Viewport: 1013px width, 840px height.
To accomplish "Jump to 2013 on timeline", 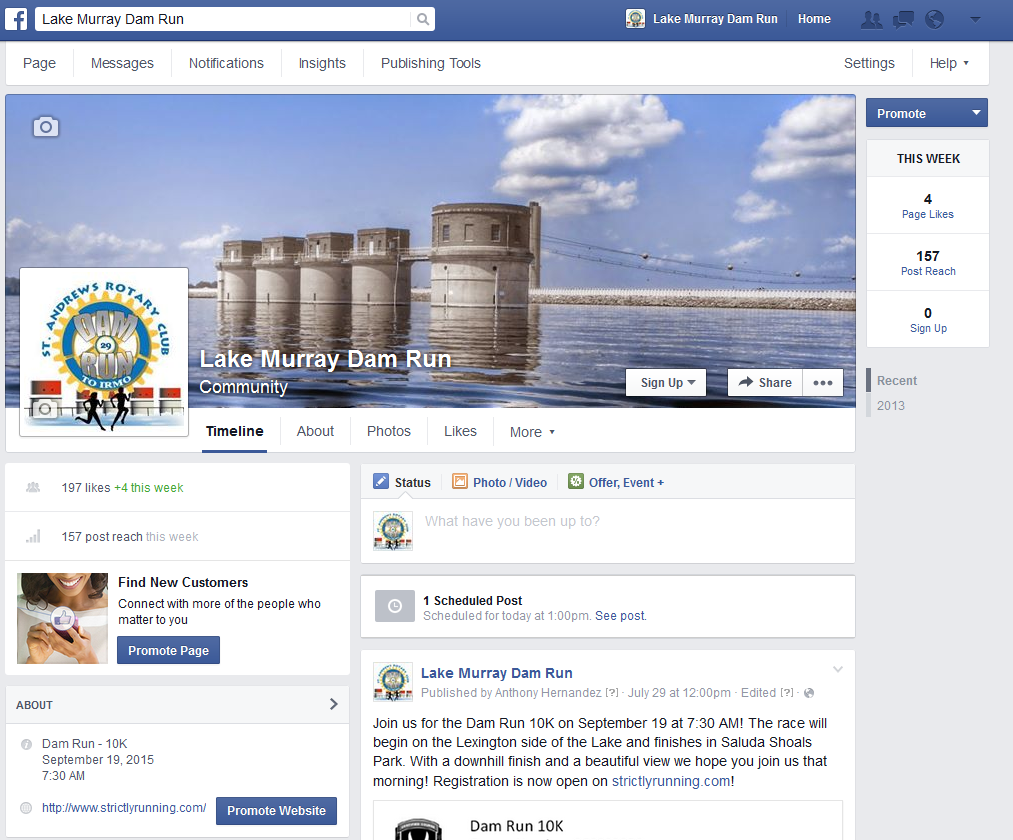I will (x=890, y=405).
